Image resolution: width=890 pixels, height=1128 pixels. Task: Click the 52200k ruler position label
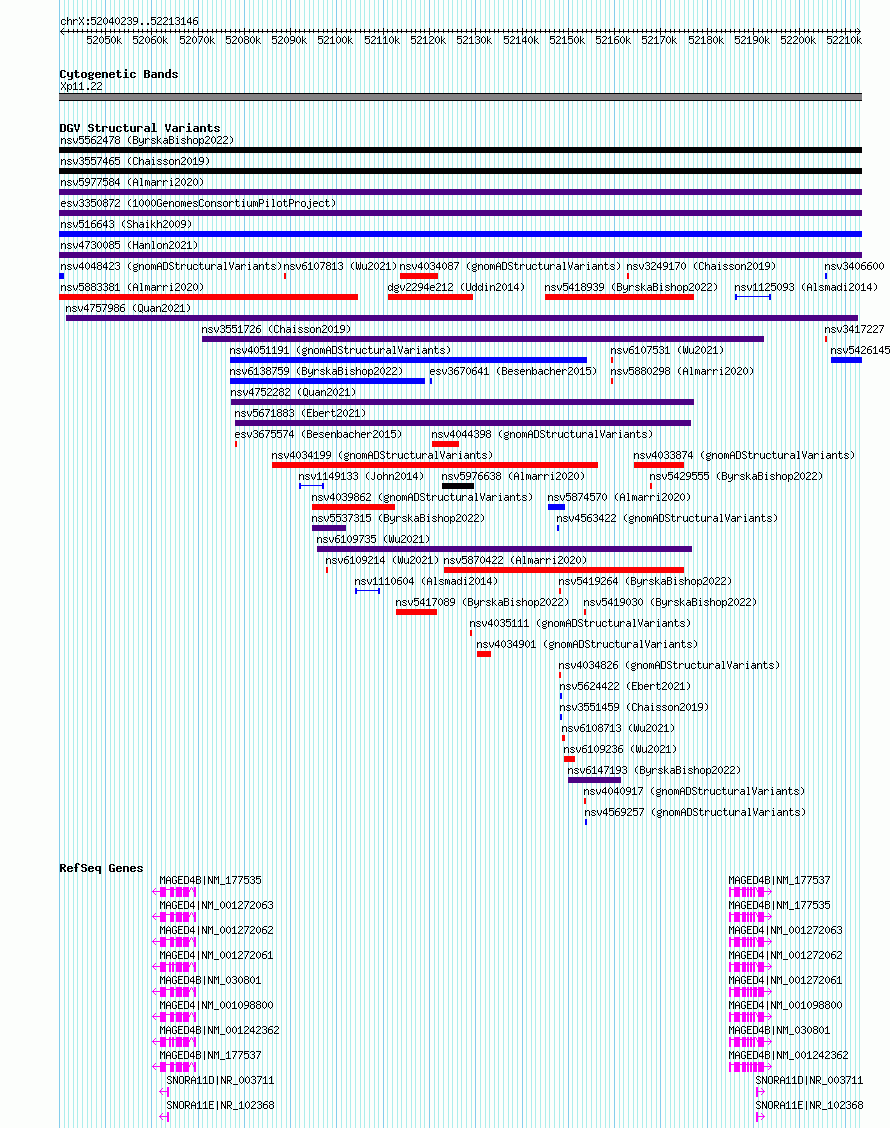click(x=798, y=40)
